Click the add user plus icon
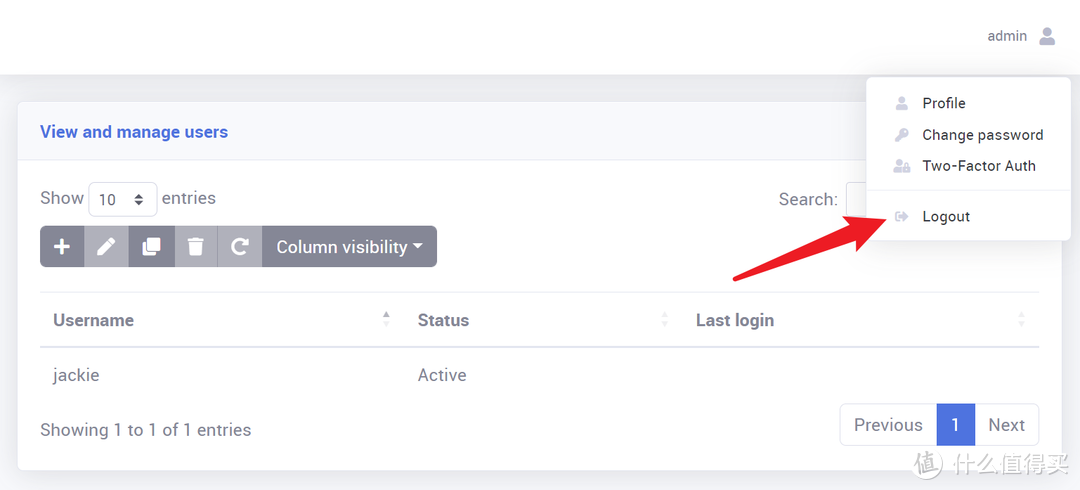The height and width of the screenshot is (490, 1080). [x=62, y=247]
